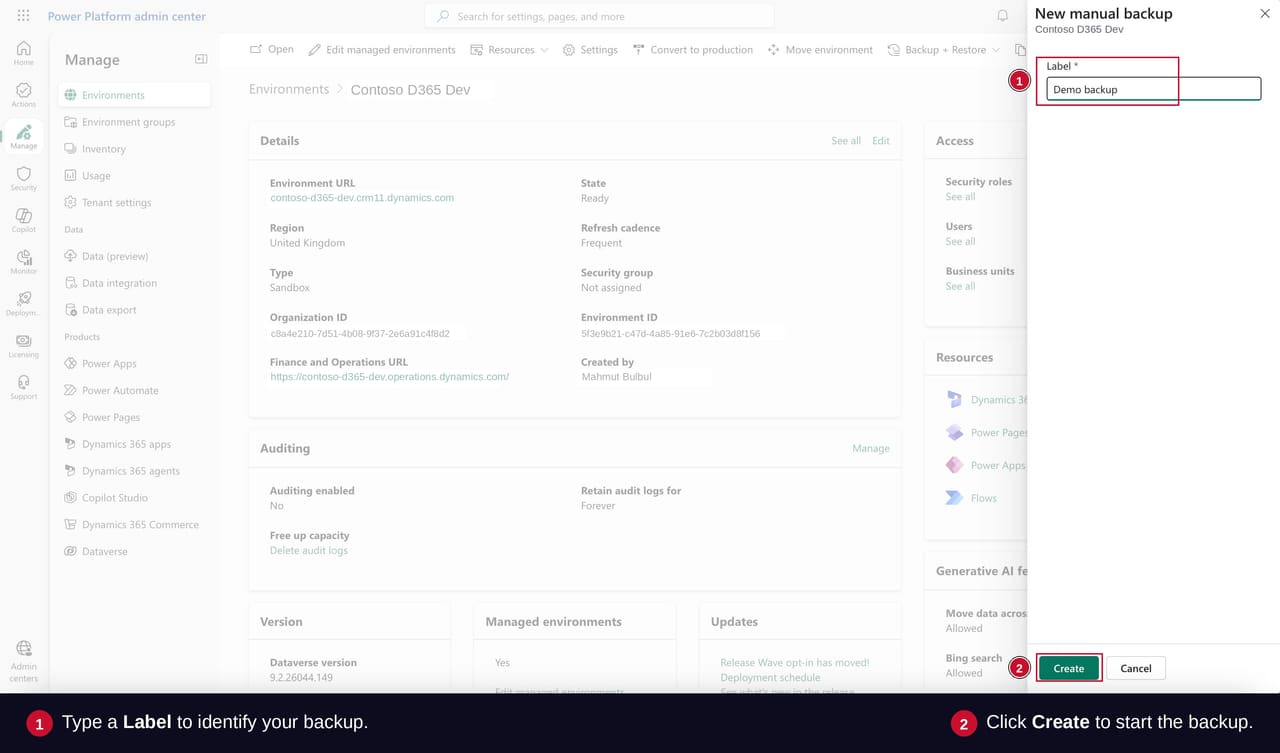Click the Flows resource icon

click(x=954, y=498)
